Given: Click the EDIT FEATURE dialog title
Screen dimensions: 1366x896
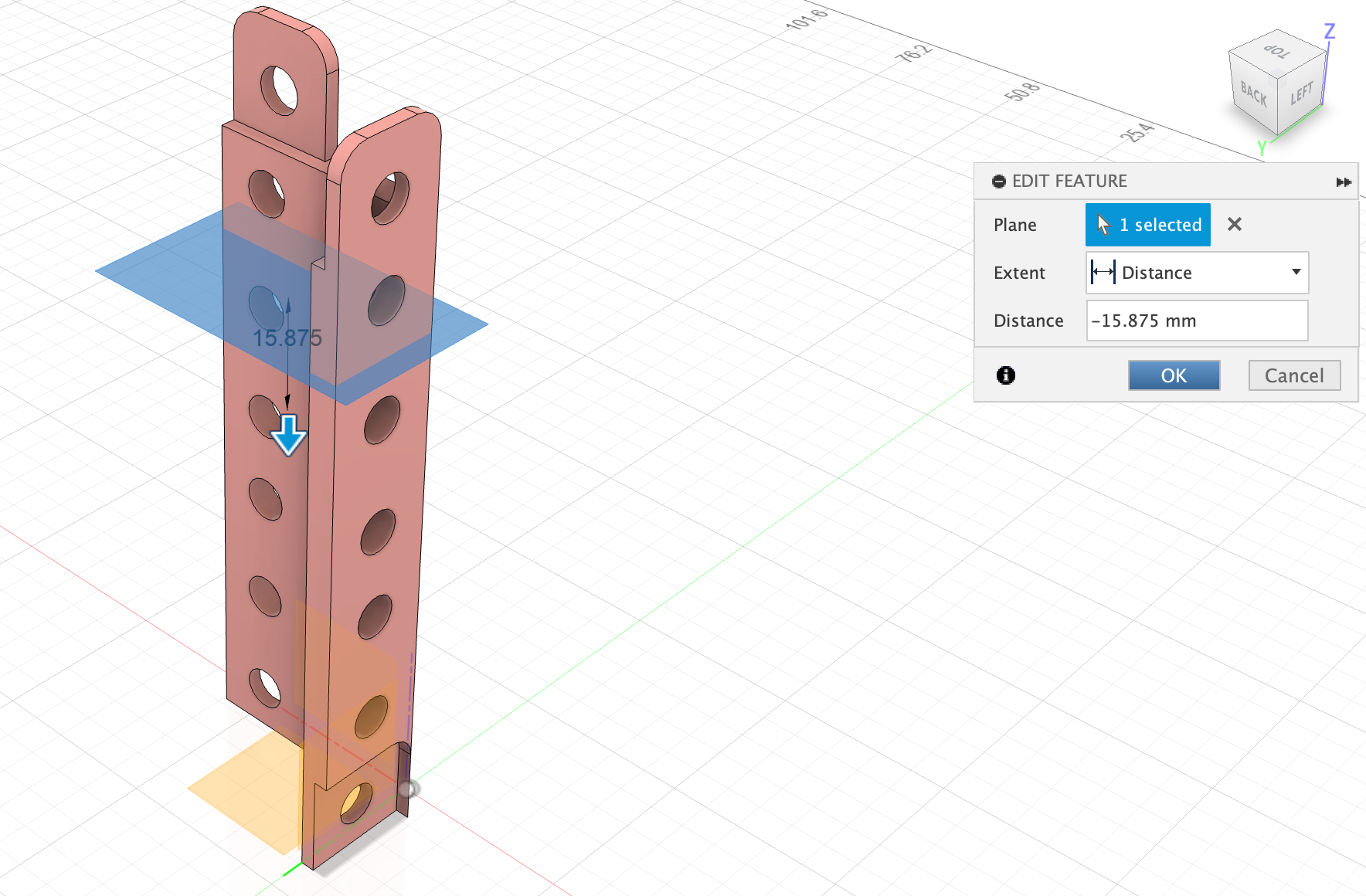Looking at the screenshot, I should click(x=1069, y=182).
